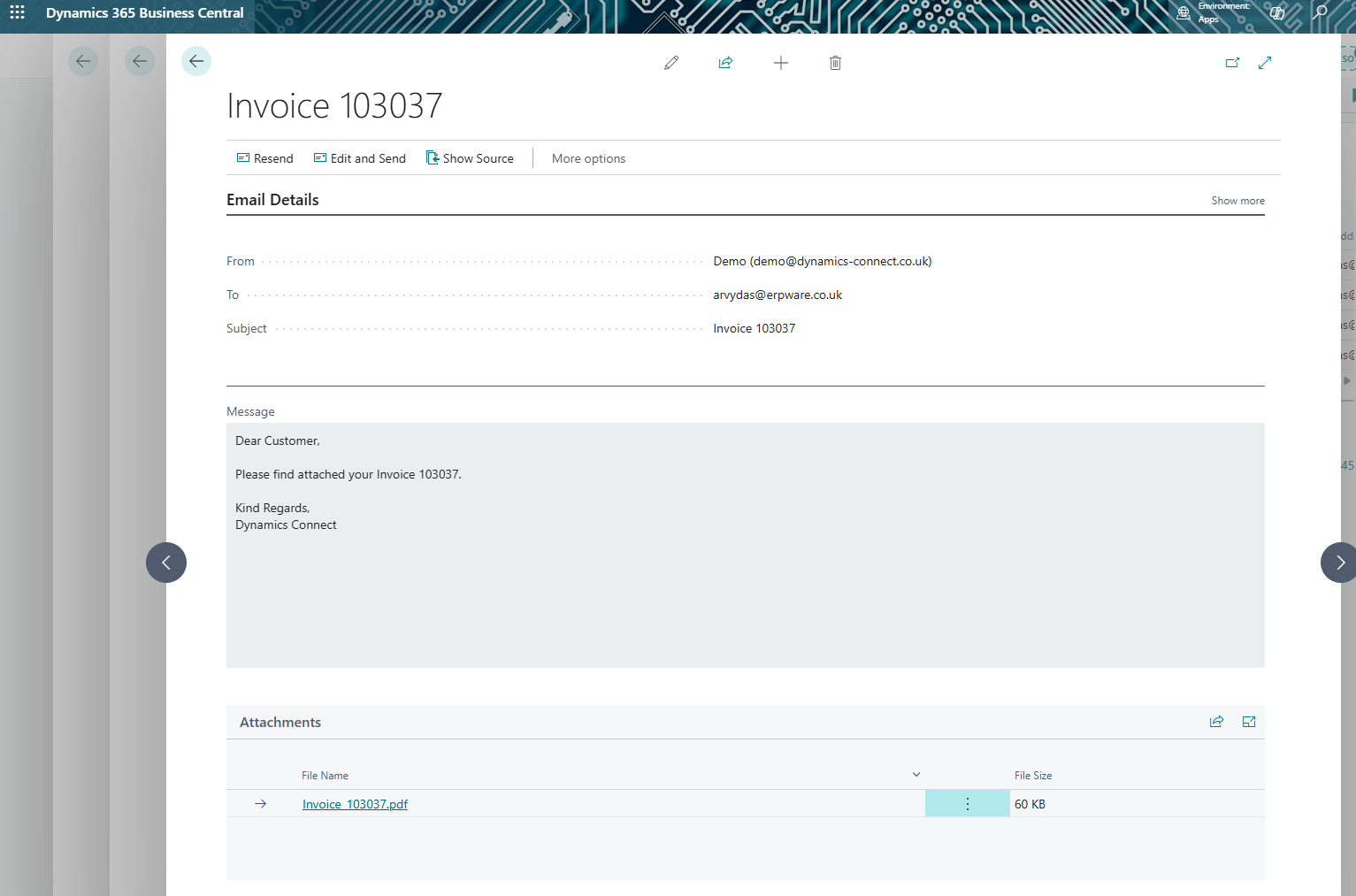
Task: Expand page to full width
Action: click(1265, 63)
